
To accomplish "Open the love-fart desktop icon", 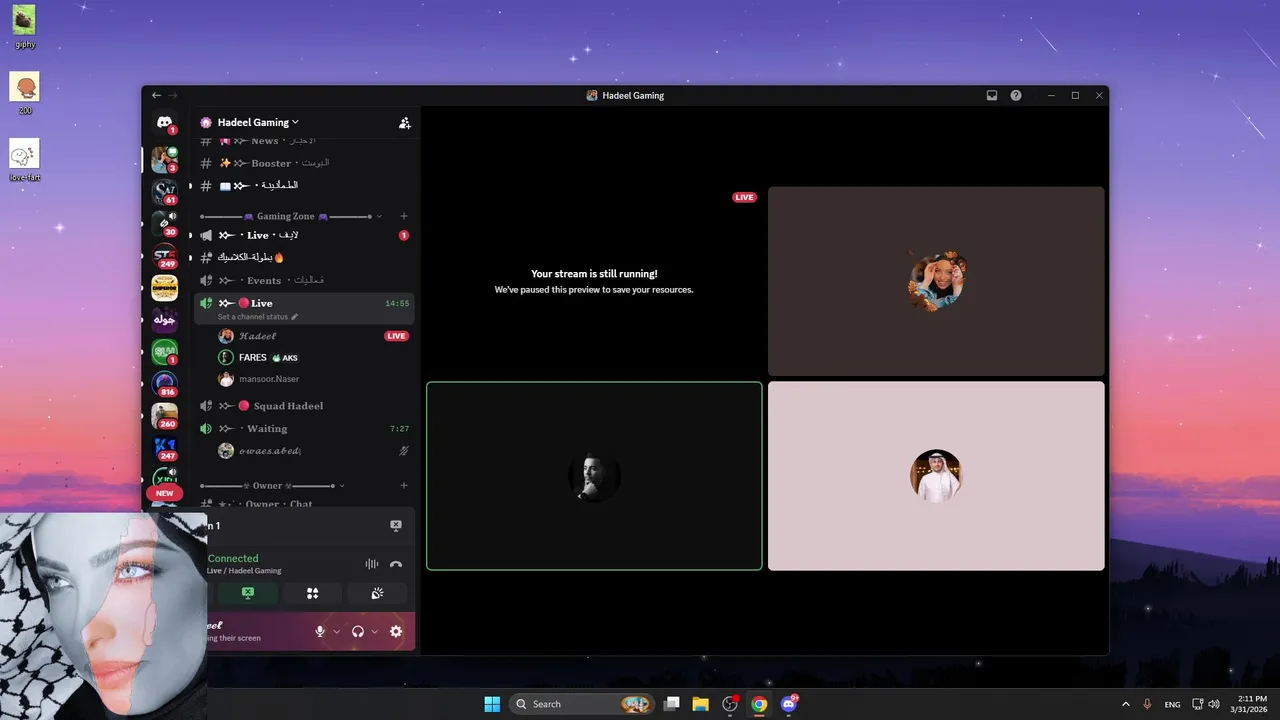I will (x=24, y=160).
